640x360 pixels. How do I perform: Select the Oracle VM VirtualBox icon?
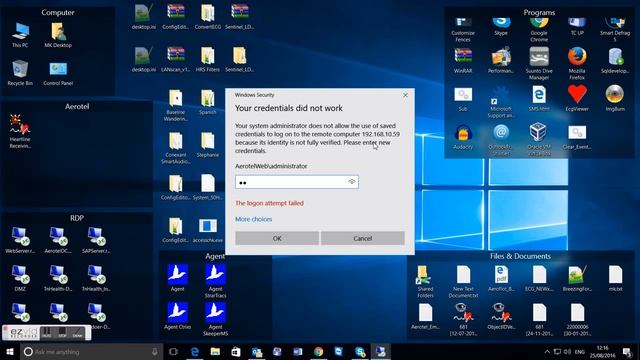click(x=539, y=140)
